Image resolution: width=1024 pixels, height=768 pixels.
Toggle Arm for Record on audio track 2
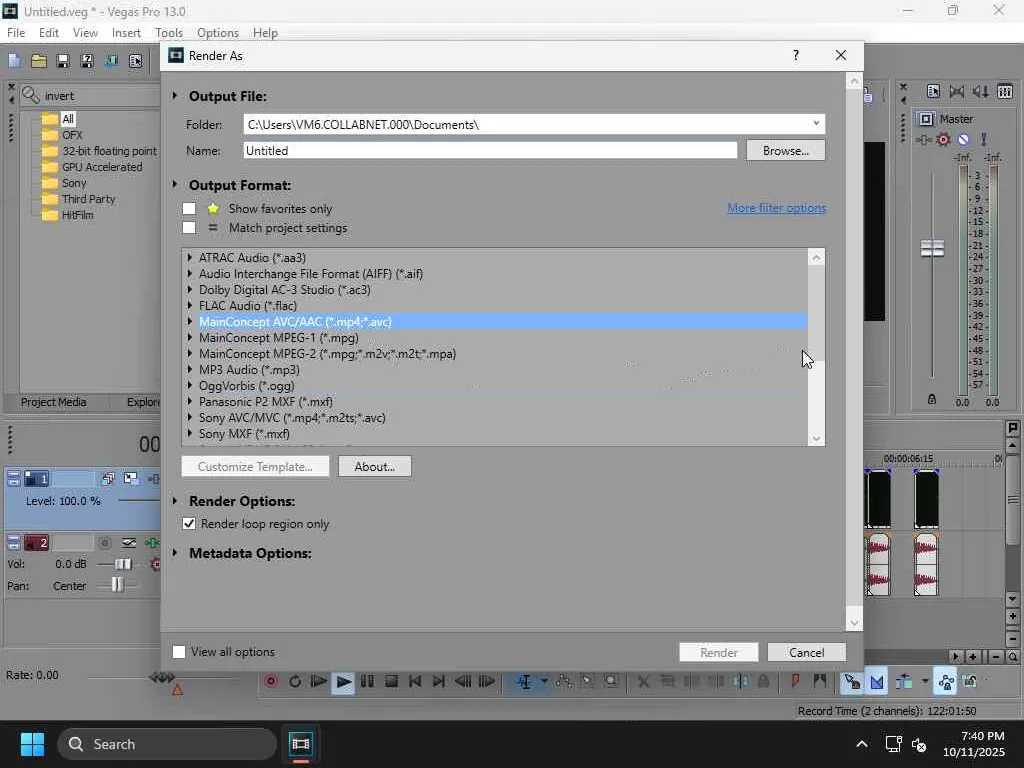pyautogui.click(x=104, y=543)
